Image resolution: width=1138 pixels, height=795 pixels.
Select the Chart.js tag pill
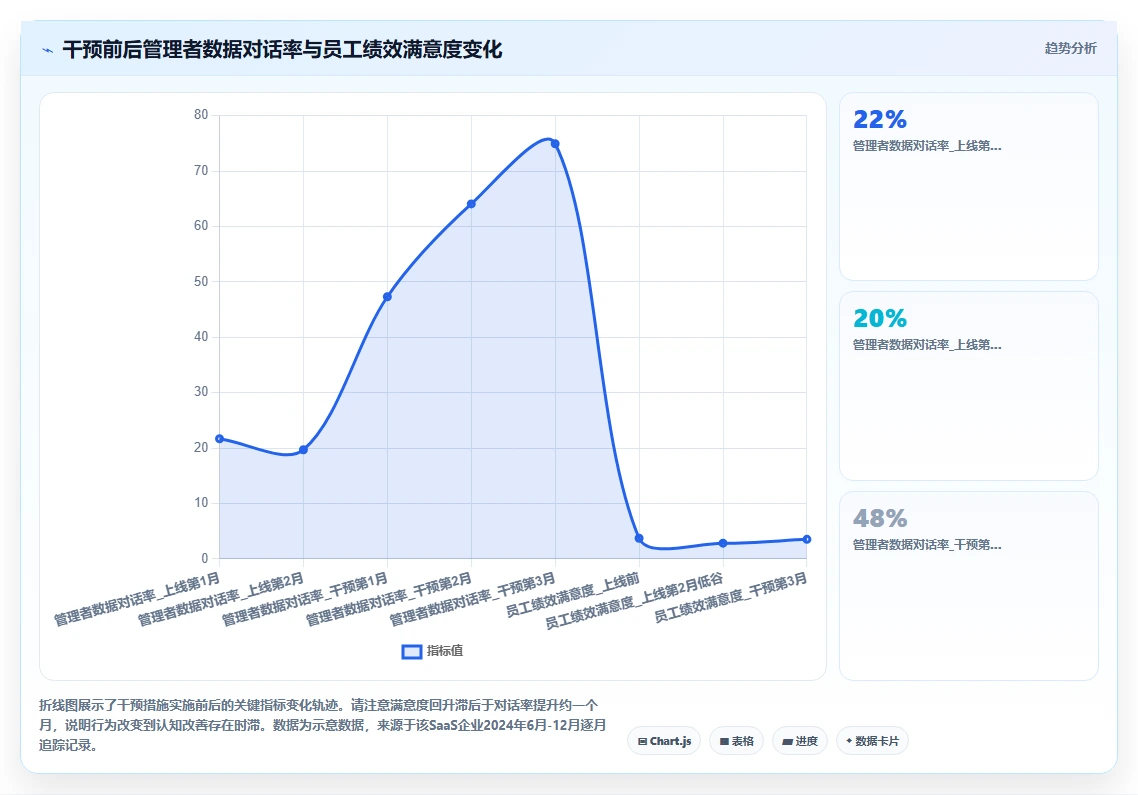pos(664,741)
